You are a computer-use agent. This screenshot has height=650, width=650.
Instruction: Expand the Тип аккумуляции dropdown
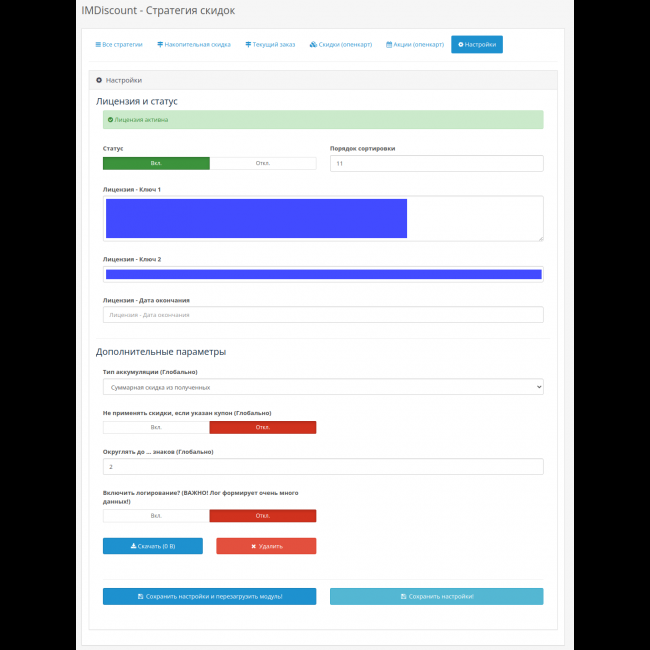click(x=323, y=386)
